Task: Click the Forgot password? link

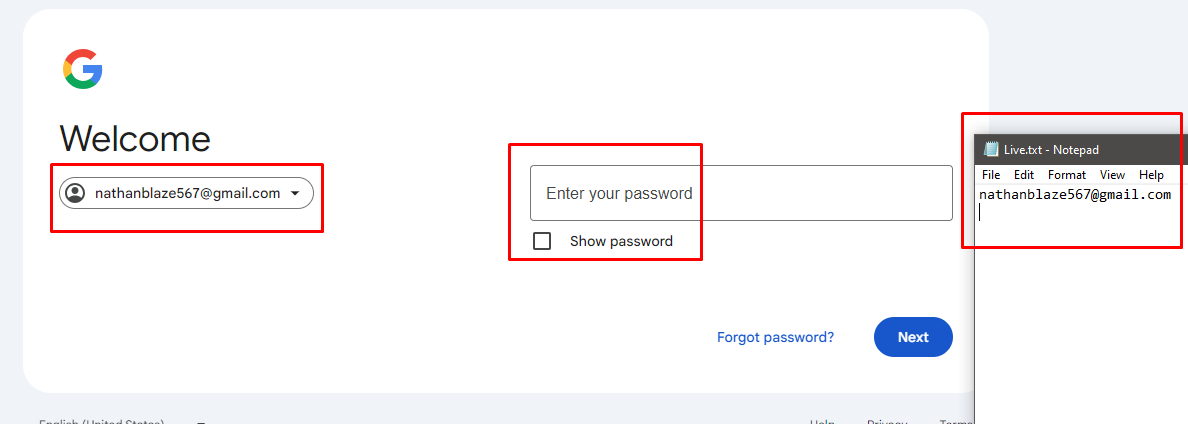Action: click(x=775, y=337)
